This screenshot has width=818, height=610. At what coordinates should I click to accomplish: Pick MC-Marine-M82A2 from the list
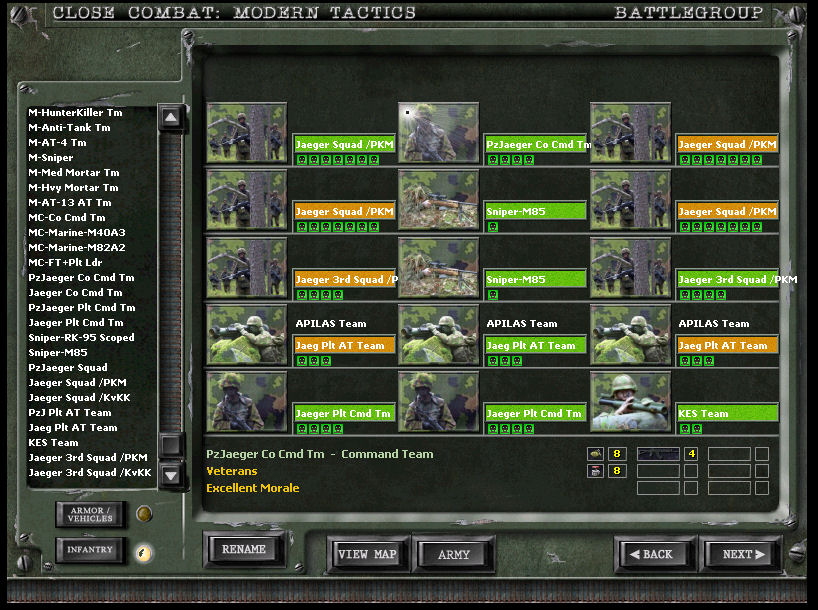point(77,248)
